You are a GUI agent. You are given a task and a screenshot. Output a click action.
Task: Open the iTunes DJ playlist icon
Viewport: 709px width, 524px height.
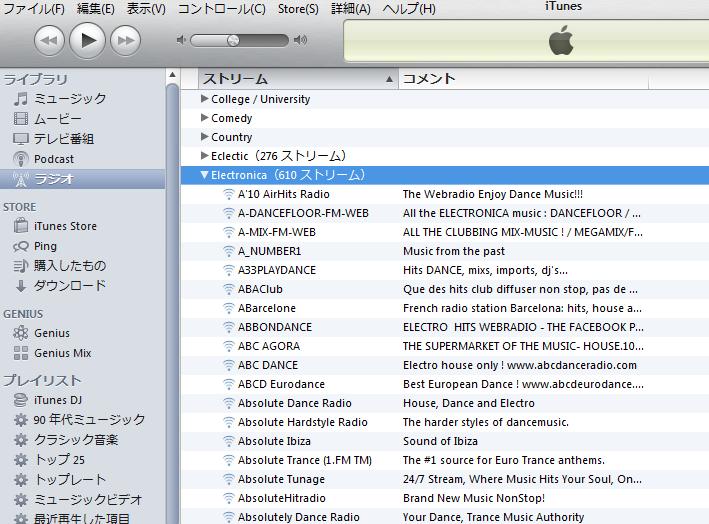[21, 400]
